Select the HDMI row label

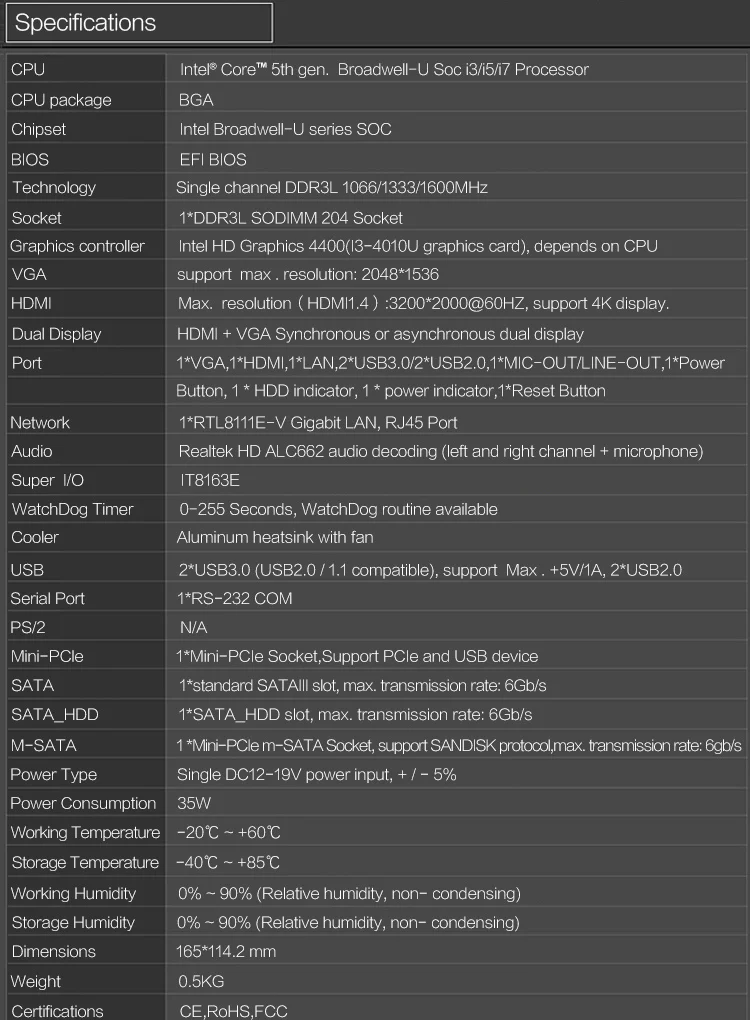(x=31, y=304)
